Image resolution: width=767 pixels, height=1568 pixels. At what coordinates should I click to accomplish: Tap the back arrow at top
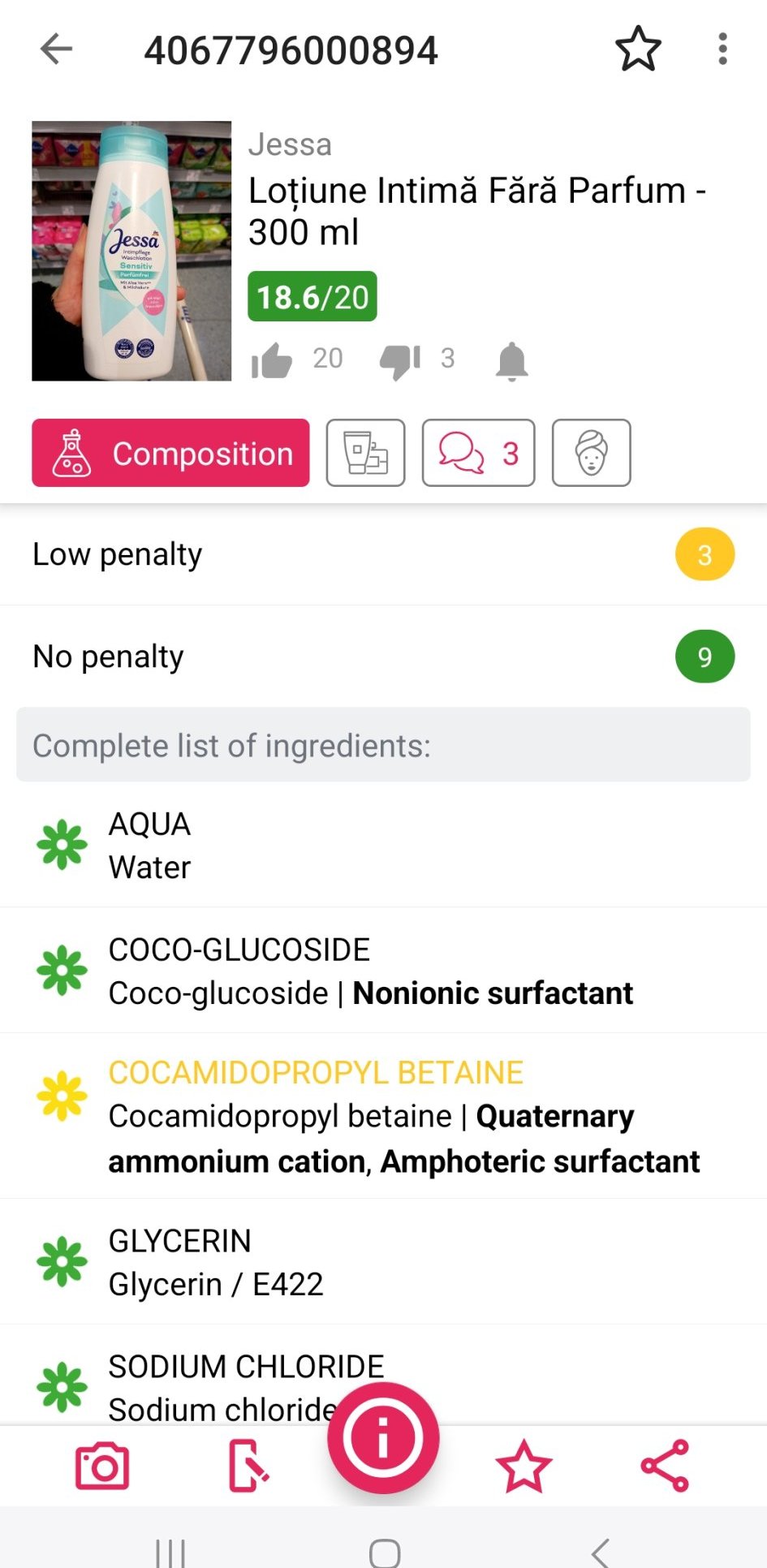click(x=57, y=50)
